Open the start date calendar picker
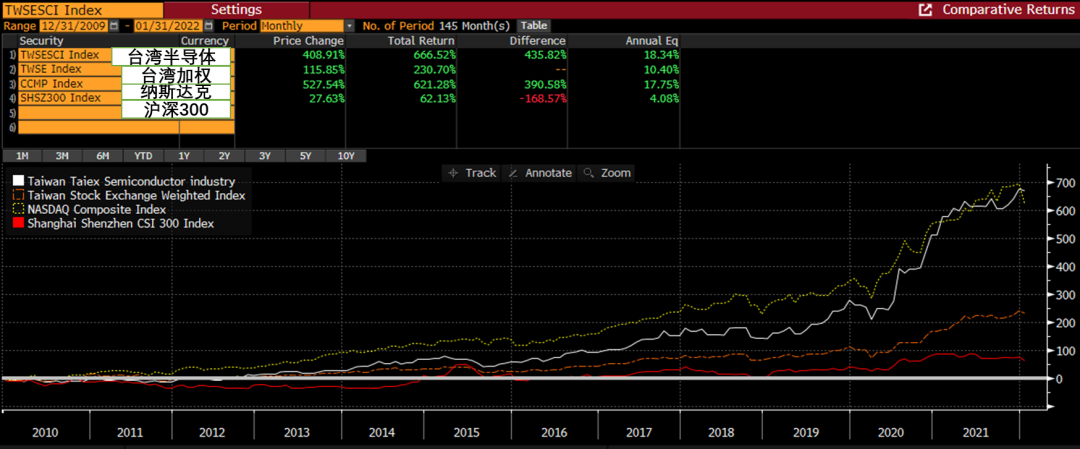 [114, 26]
